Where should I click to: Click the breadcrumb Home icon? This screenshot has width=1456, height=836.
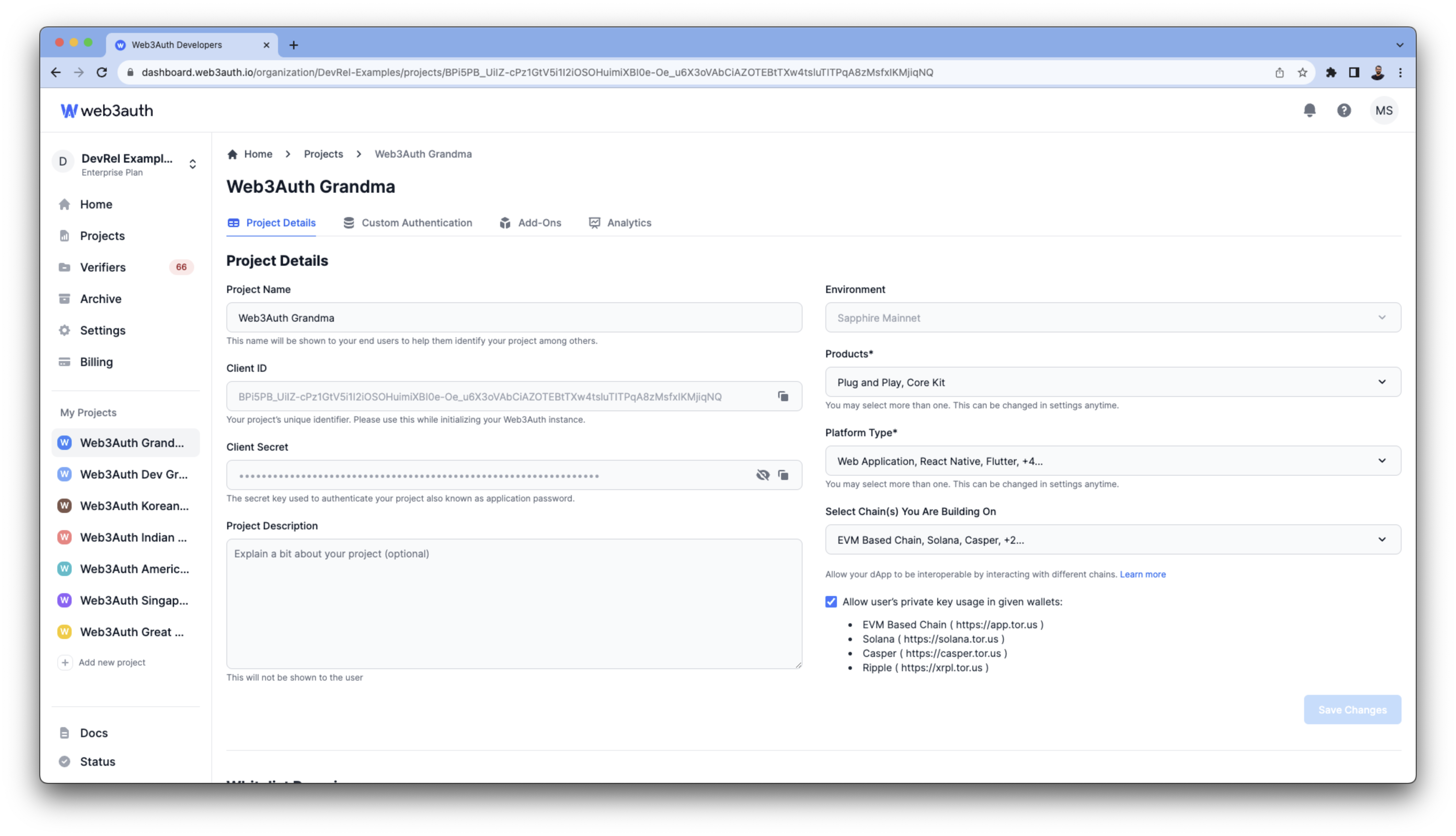tap(233, 154)
